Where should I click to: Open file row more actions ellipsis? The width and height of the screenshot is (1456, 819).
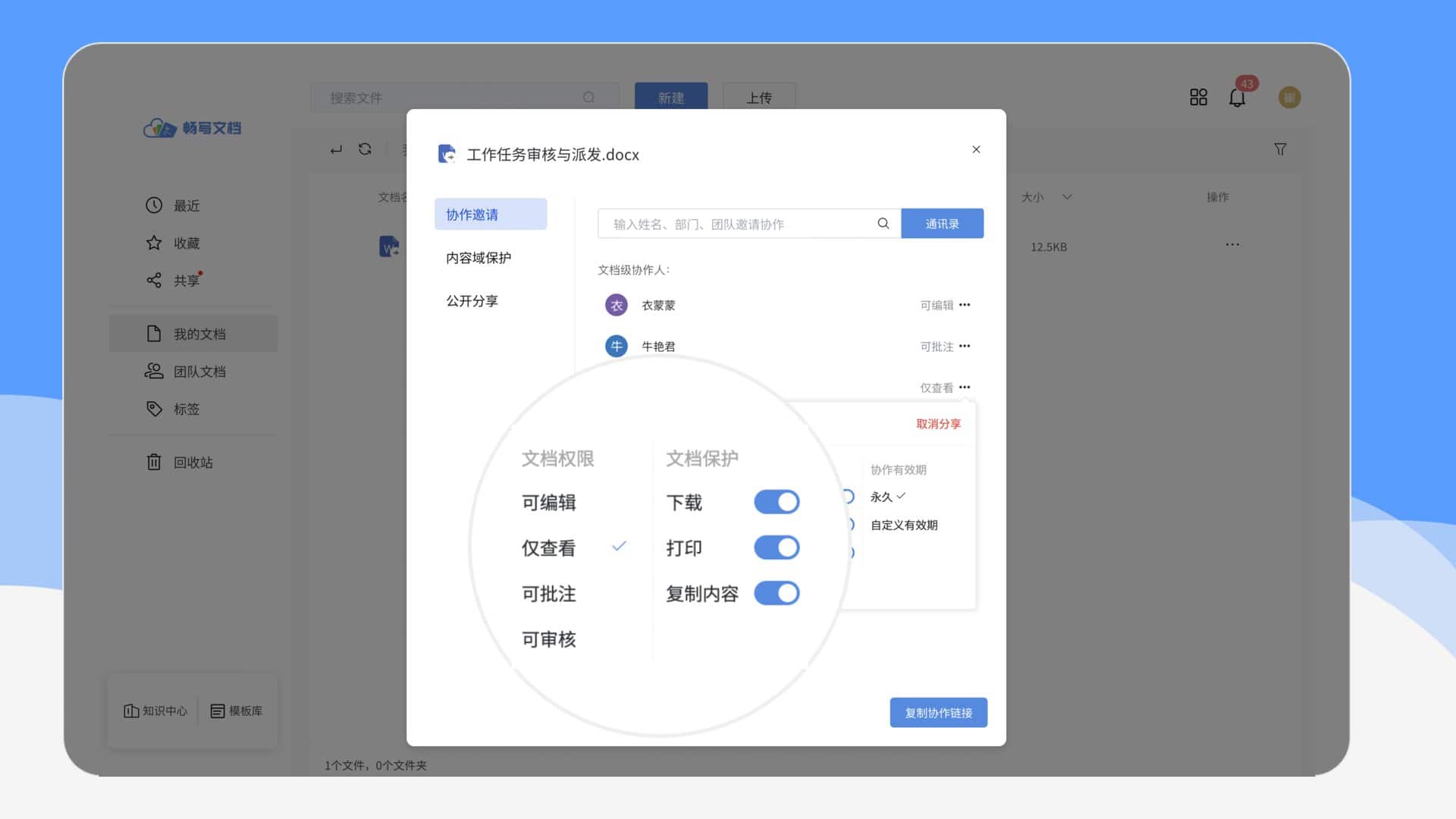(x=1232, y=245)
